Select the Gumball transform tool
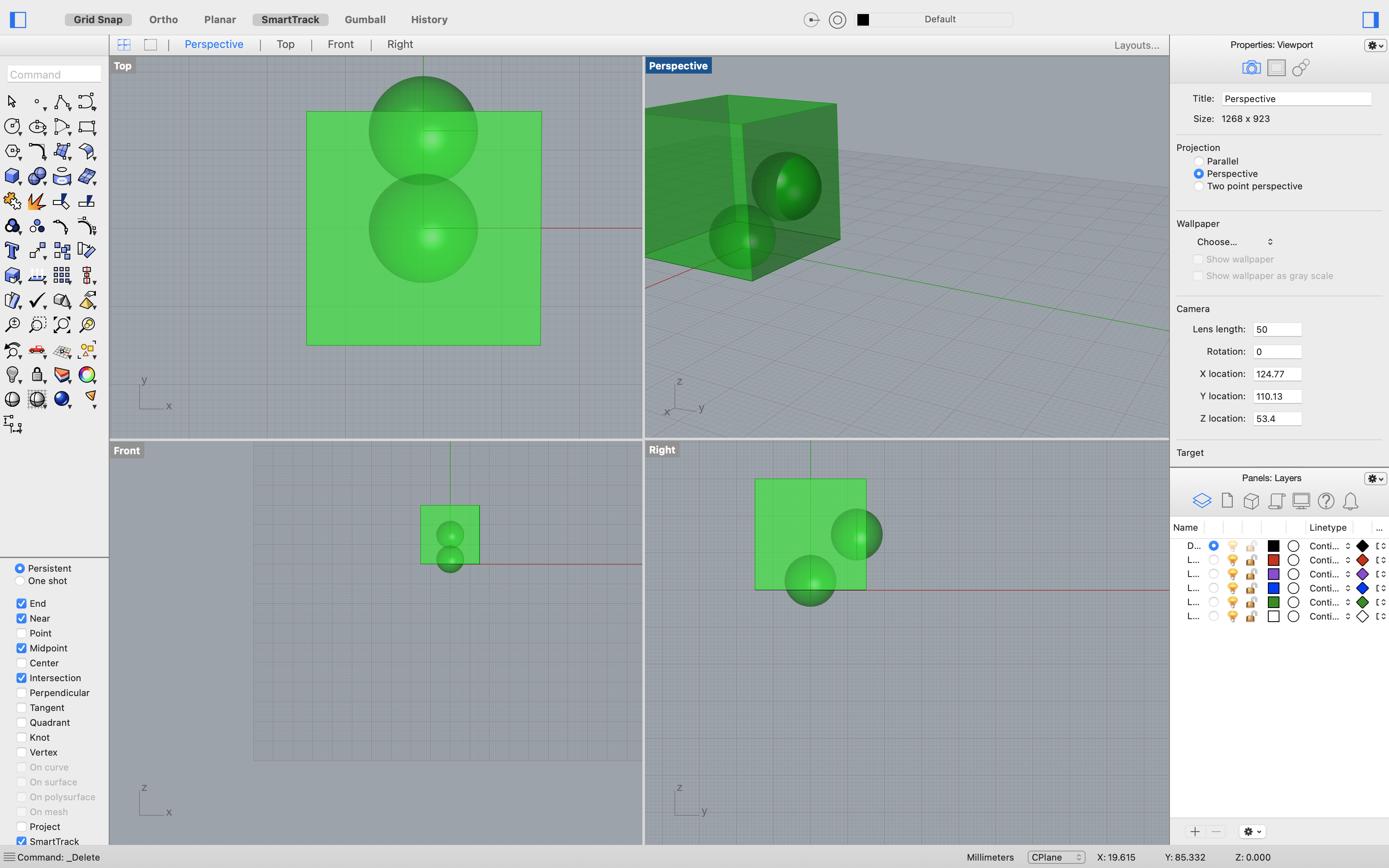The image size is (1389, 868). click(x=365, y=19)
